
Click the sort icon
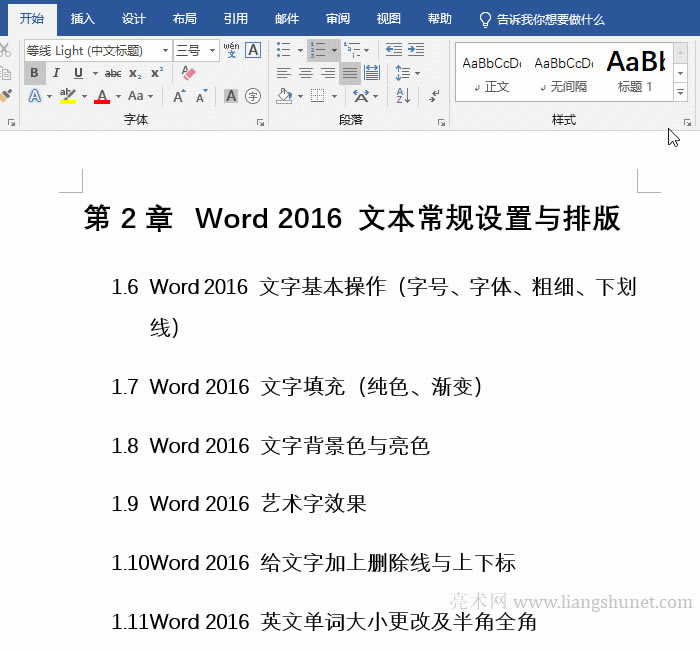tap(403, 96)
